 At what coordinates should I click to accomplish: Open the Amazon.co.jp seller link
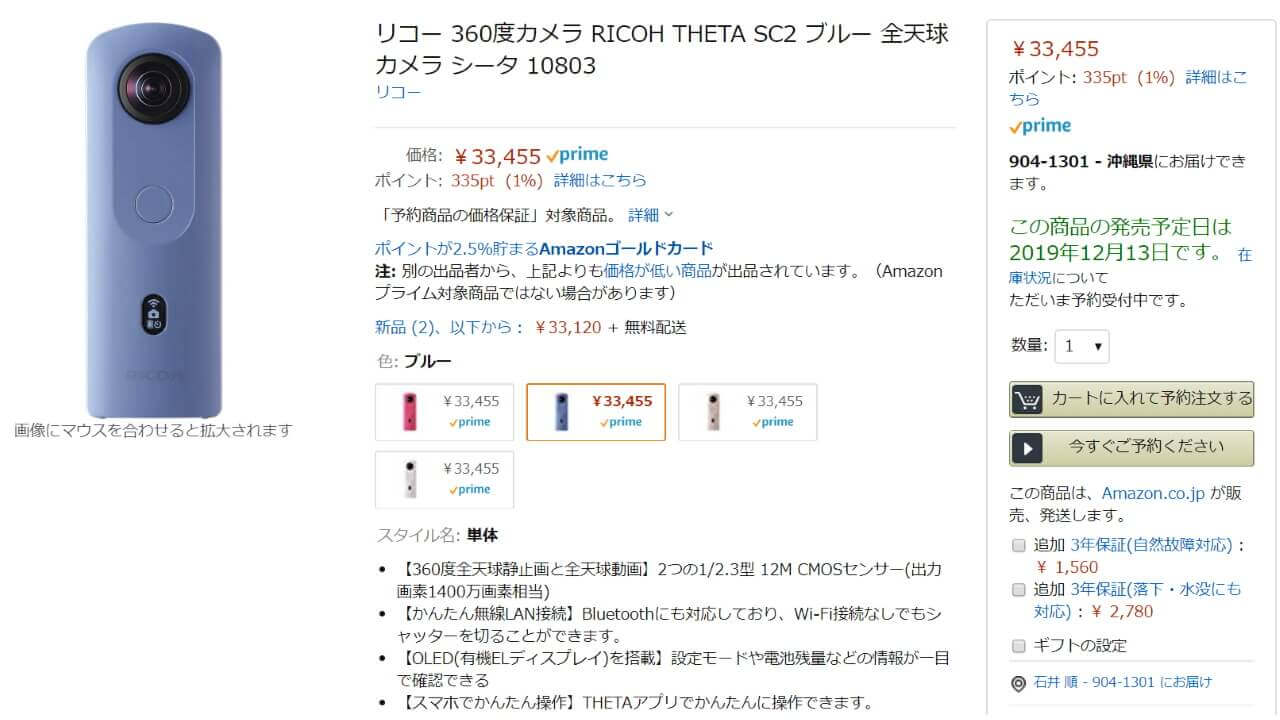1153,493
